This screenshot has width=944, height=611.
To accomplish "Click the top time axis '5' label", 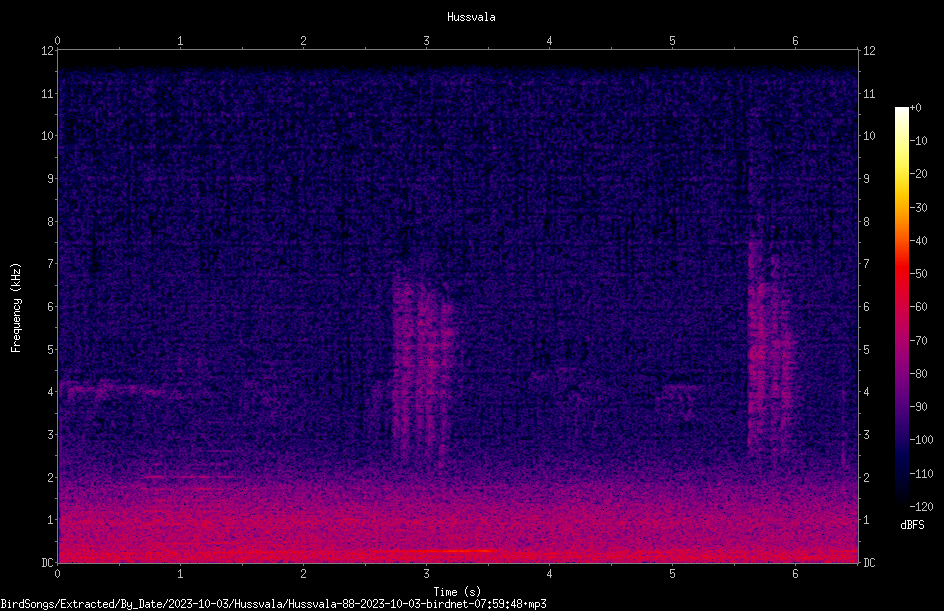I will point(672,40).
